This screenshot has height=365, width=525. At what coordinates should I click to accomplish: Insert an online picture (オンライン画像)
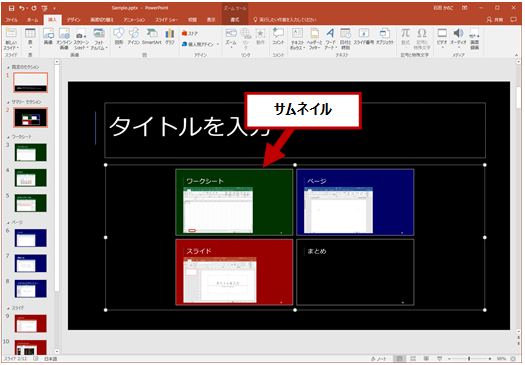tap(64, 39)
